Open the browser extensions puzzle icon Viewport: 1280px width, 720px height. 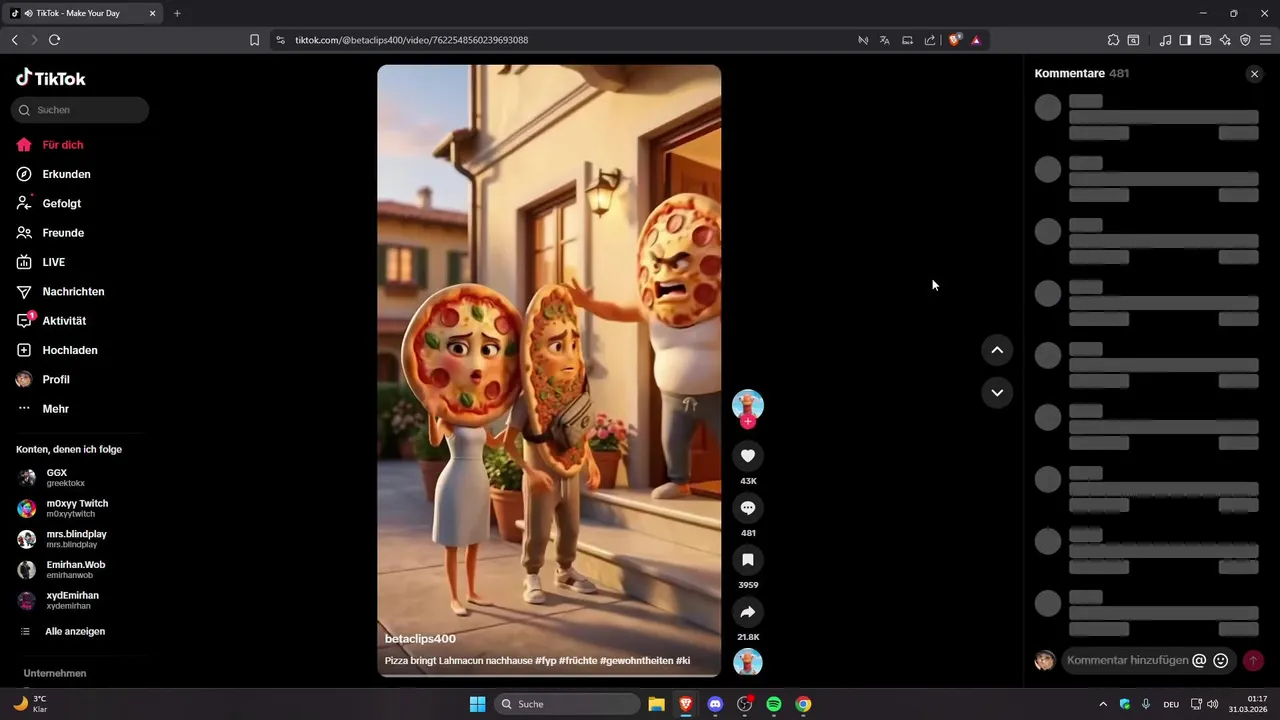(1113, 40)
